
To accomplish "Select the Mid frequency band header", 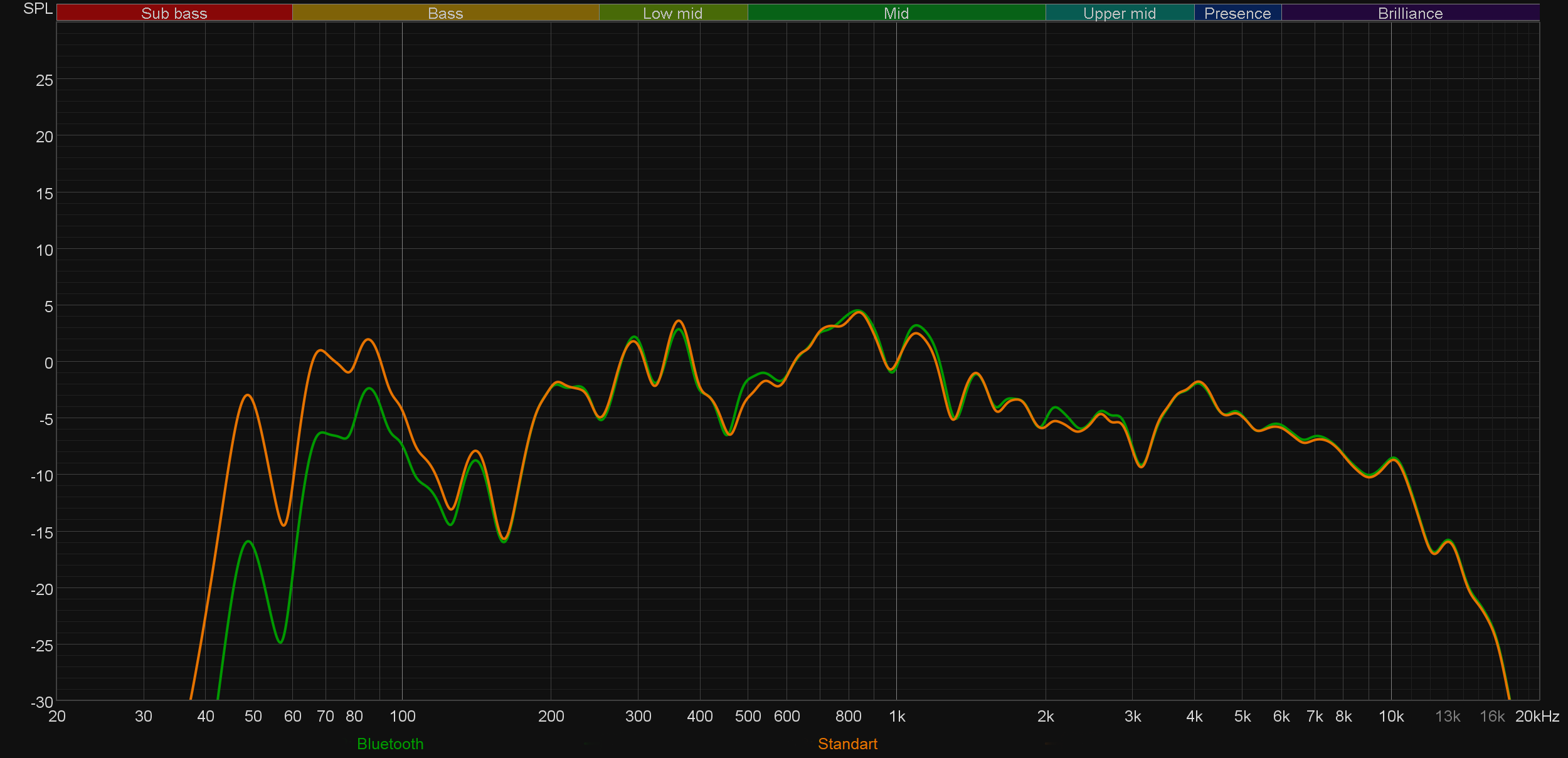I will (896, 13).
